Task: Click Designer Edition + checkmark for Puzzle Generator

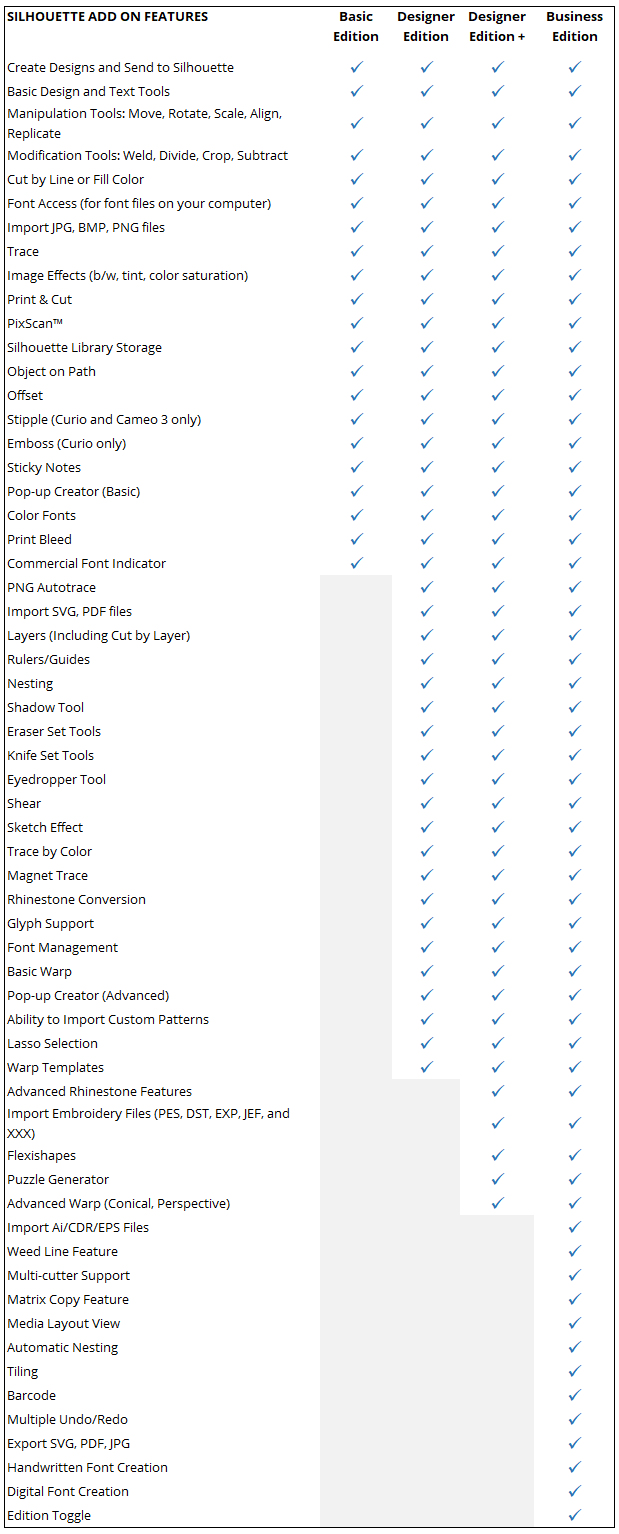Action: pos(498,1179)
